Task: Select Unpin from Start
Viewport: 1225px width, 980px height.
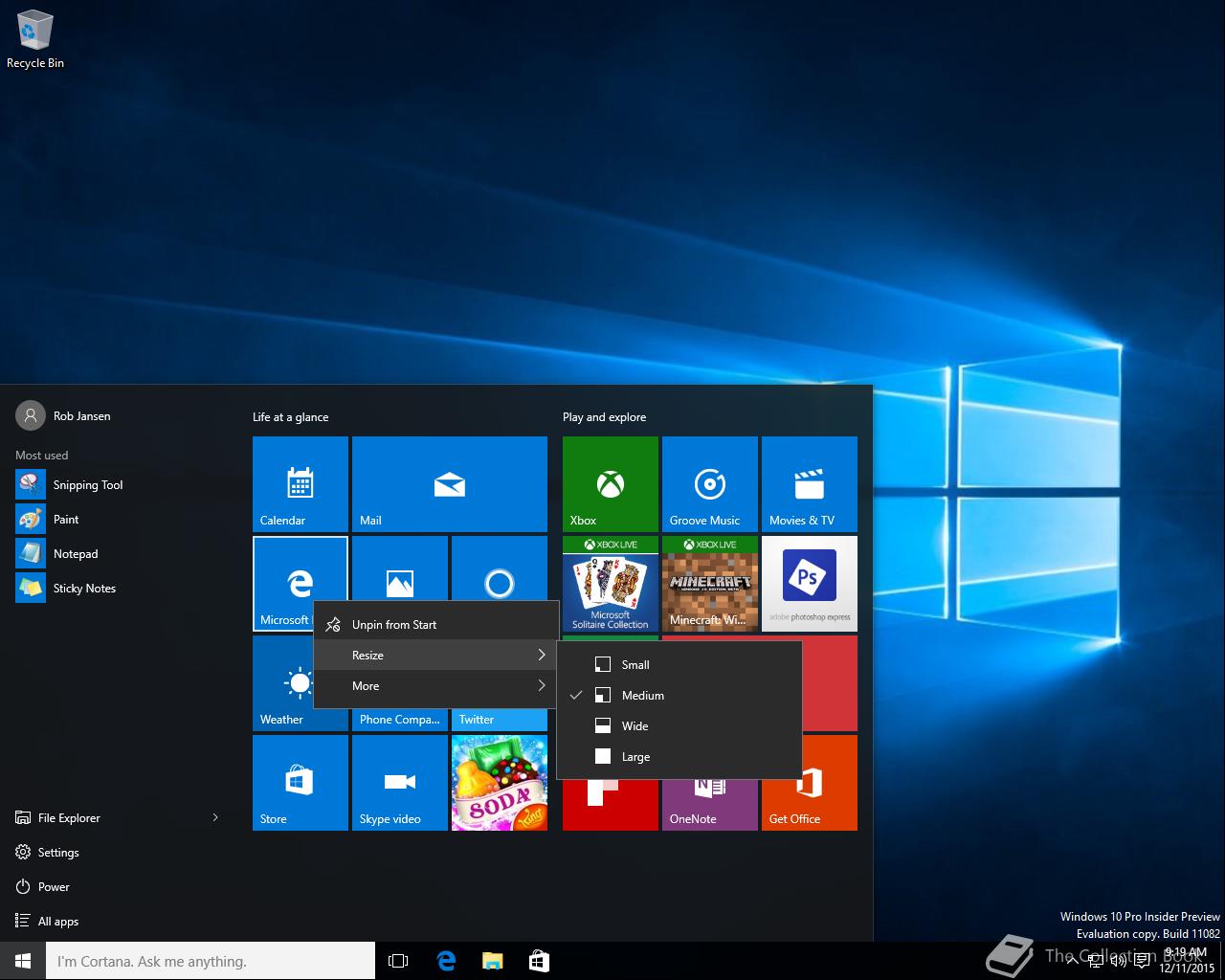Action: tap(435, 625)
